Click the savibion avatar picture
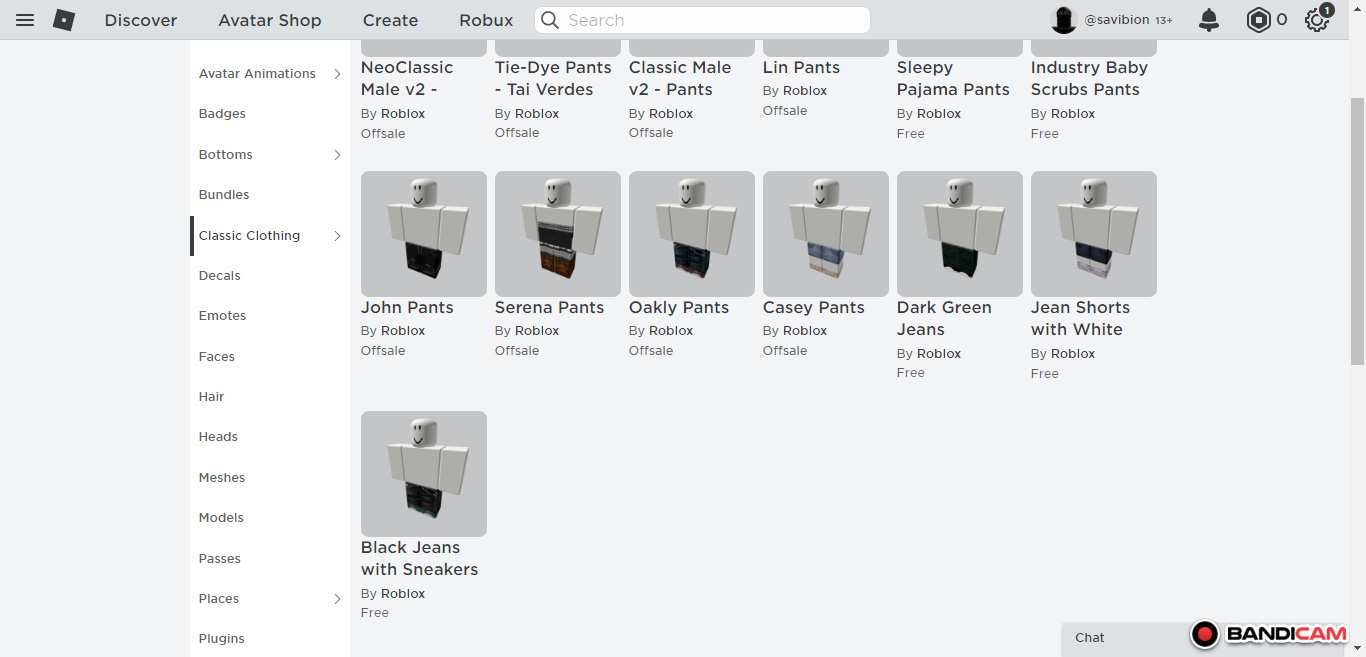The width and height of the screenshot is (1366, 657). 1064,20
